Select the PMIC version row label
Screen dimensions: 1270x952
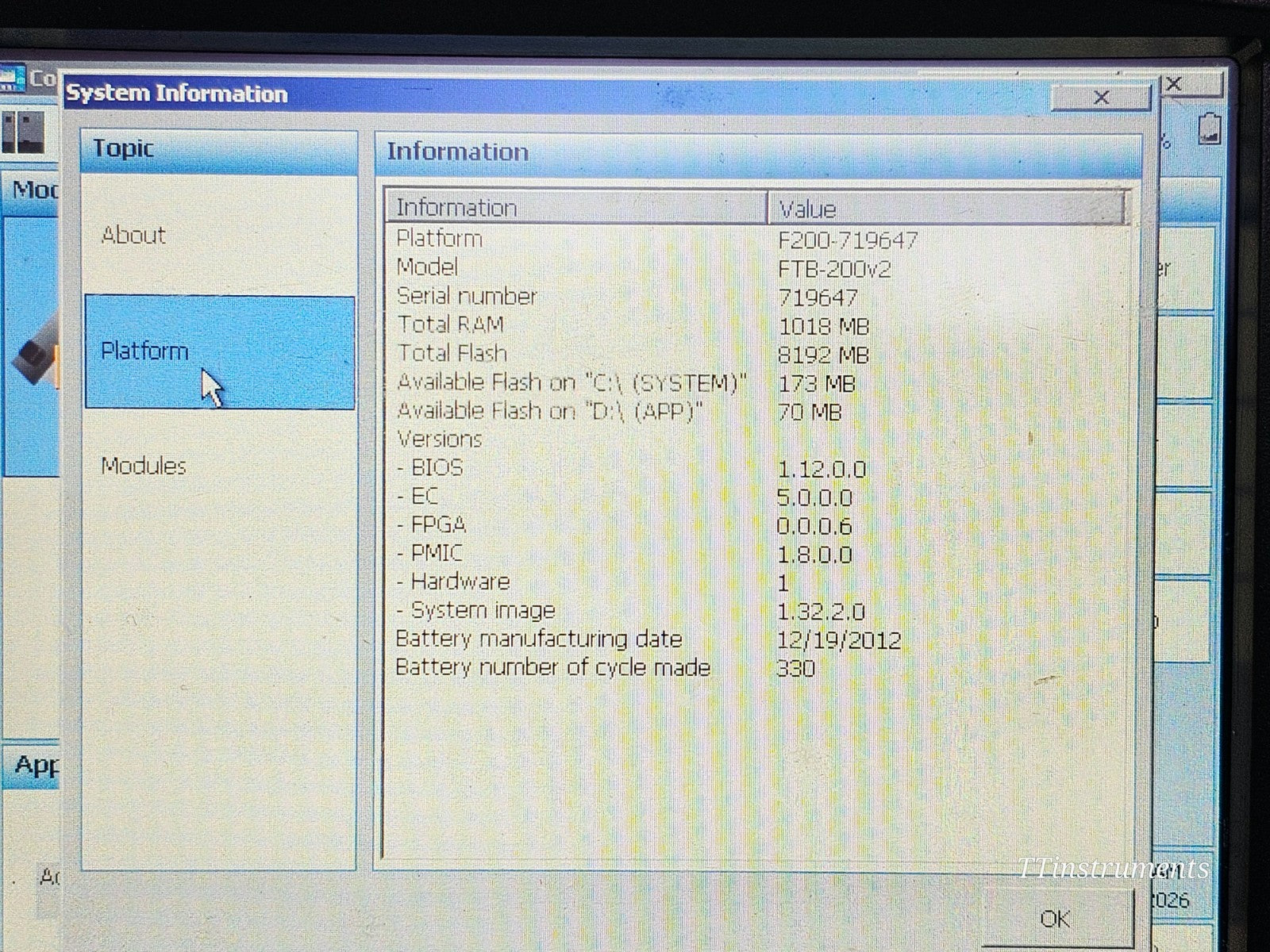(x=429, y=553)
